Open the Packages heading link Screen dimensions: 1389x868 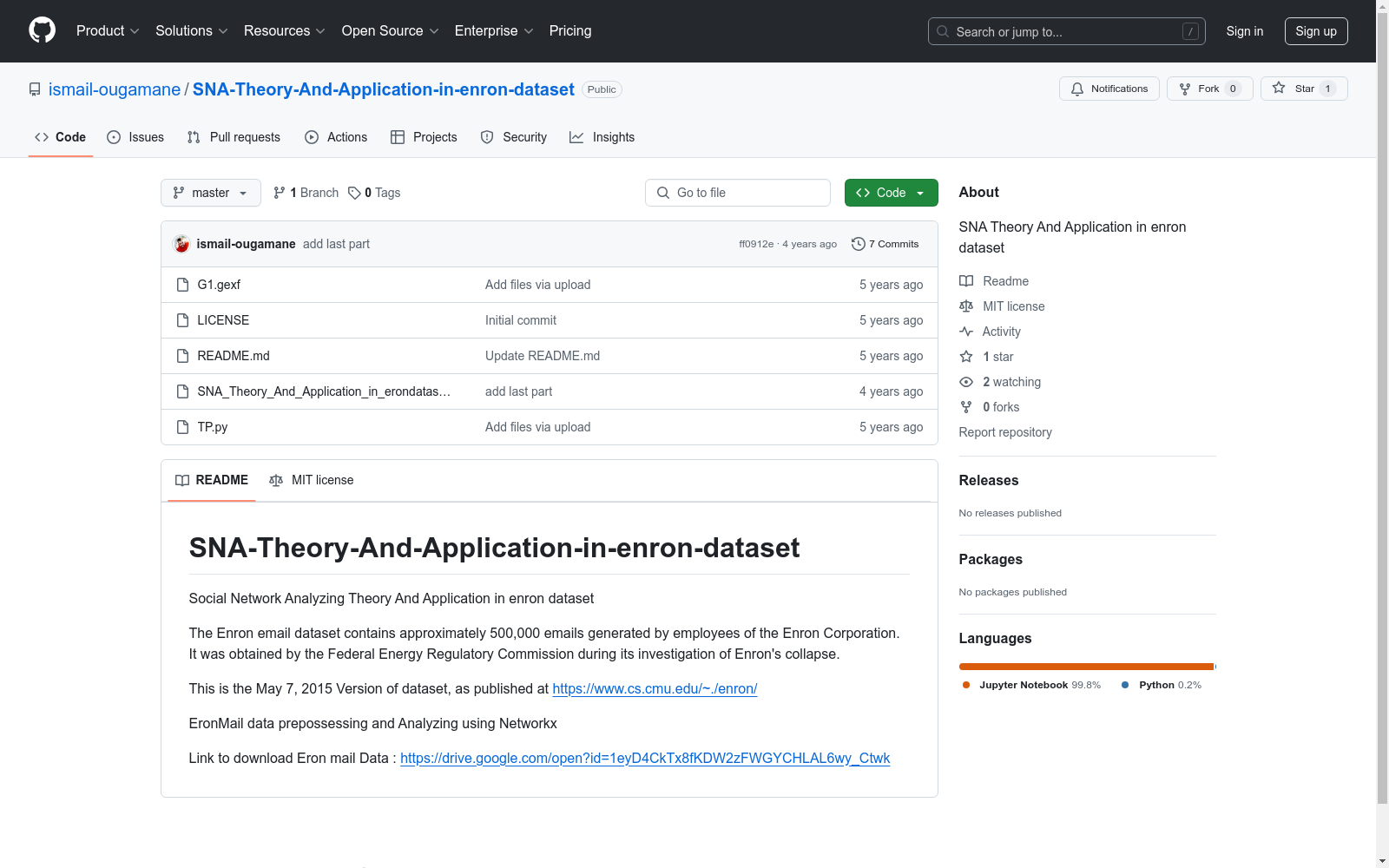991,559
